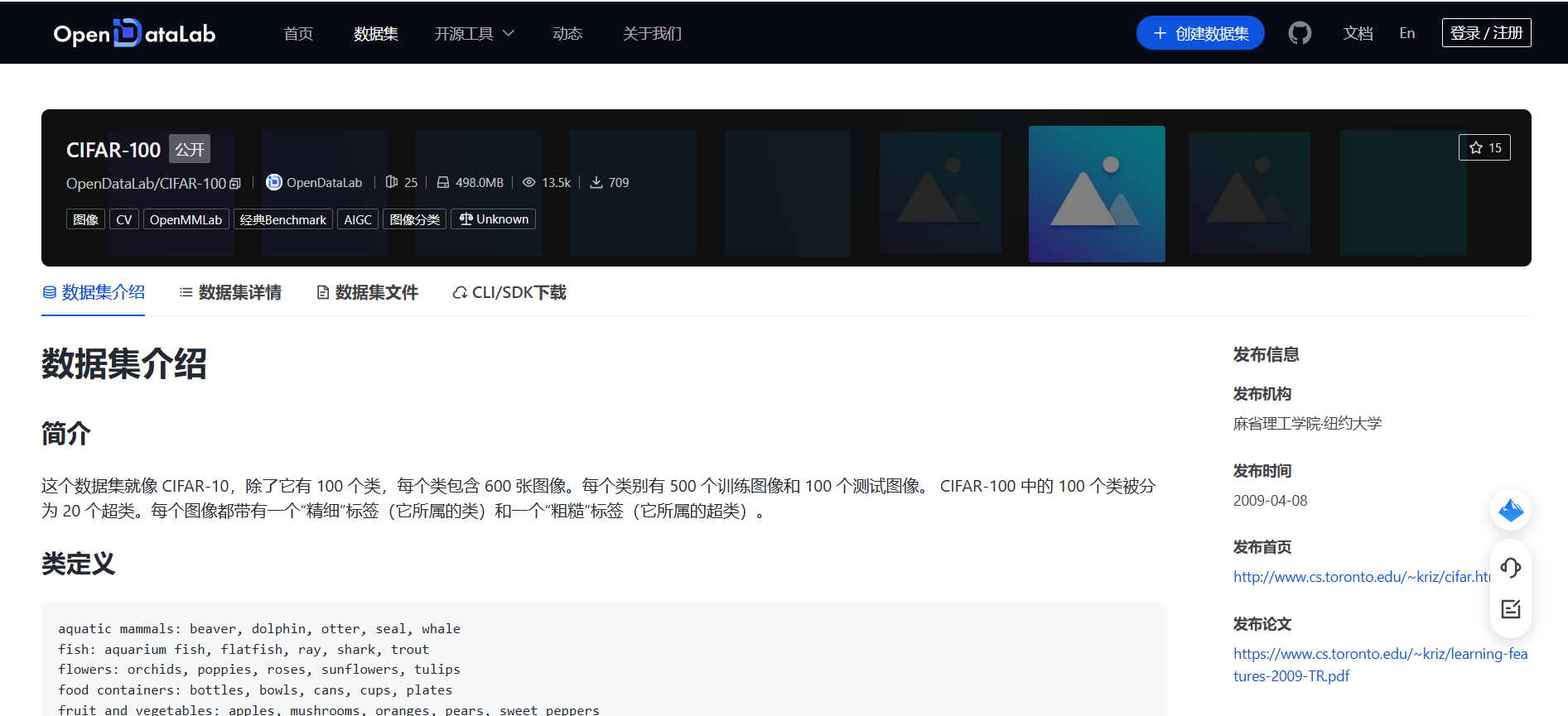The height and width of the screenshot is (716, 1568).
Task: Click the 图像分类 tag
Action: click(x=414, y=219)
